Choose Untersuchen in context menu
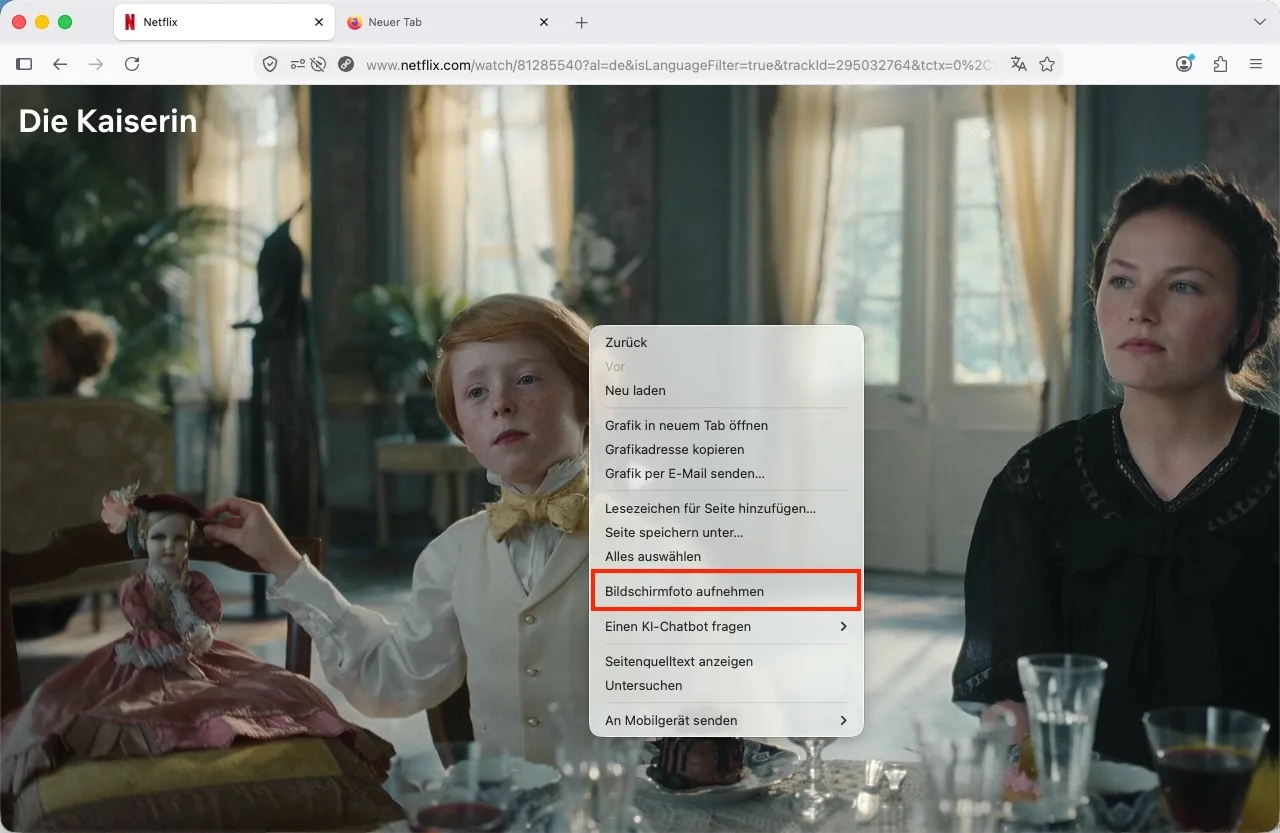 point(726,685)
